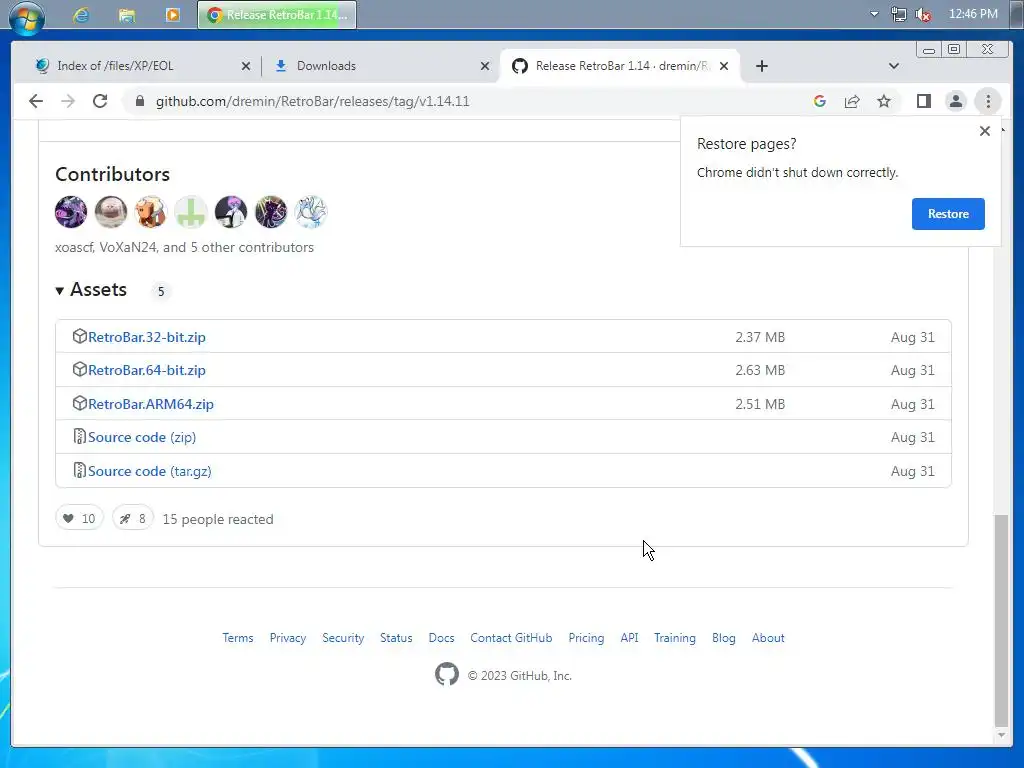The height and width of the screenshot is (768, 1024).
Task: View site information lock icon
Action: click(x=139, y=101)
